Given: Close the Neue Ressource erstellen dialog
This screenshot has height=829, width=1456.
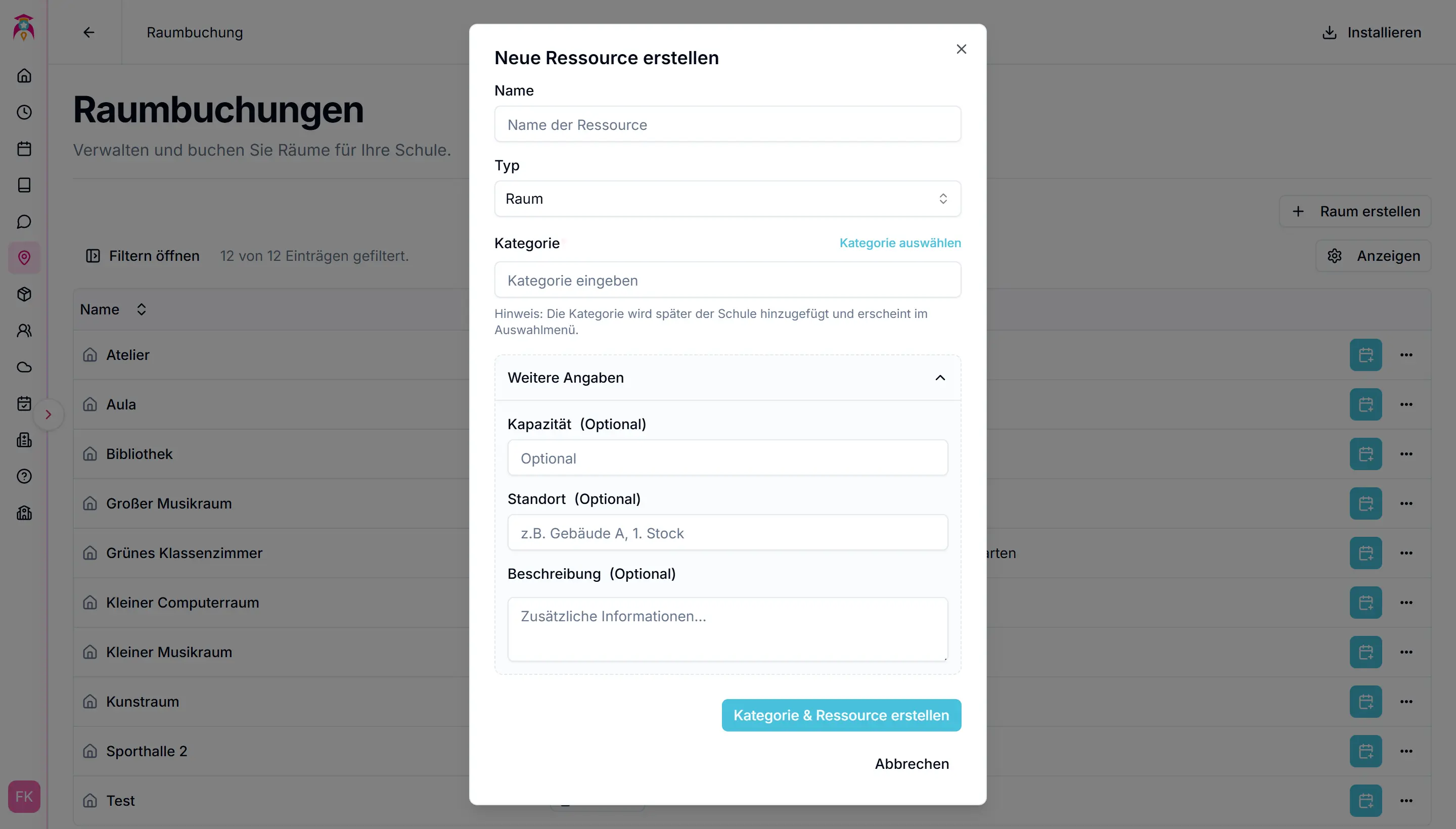Looking at the screenshot, I should (x=961, y=50).
